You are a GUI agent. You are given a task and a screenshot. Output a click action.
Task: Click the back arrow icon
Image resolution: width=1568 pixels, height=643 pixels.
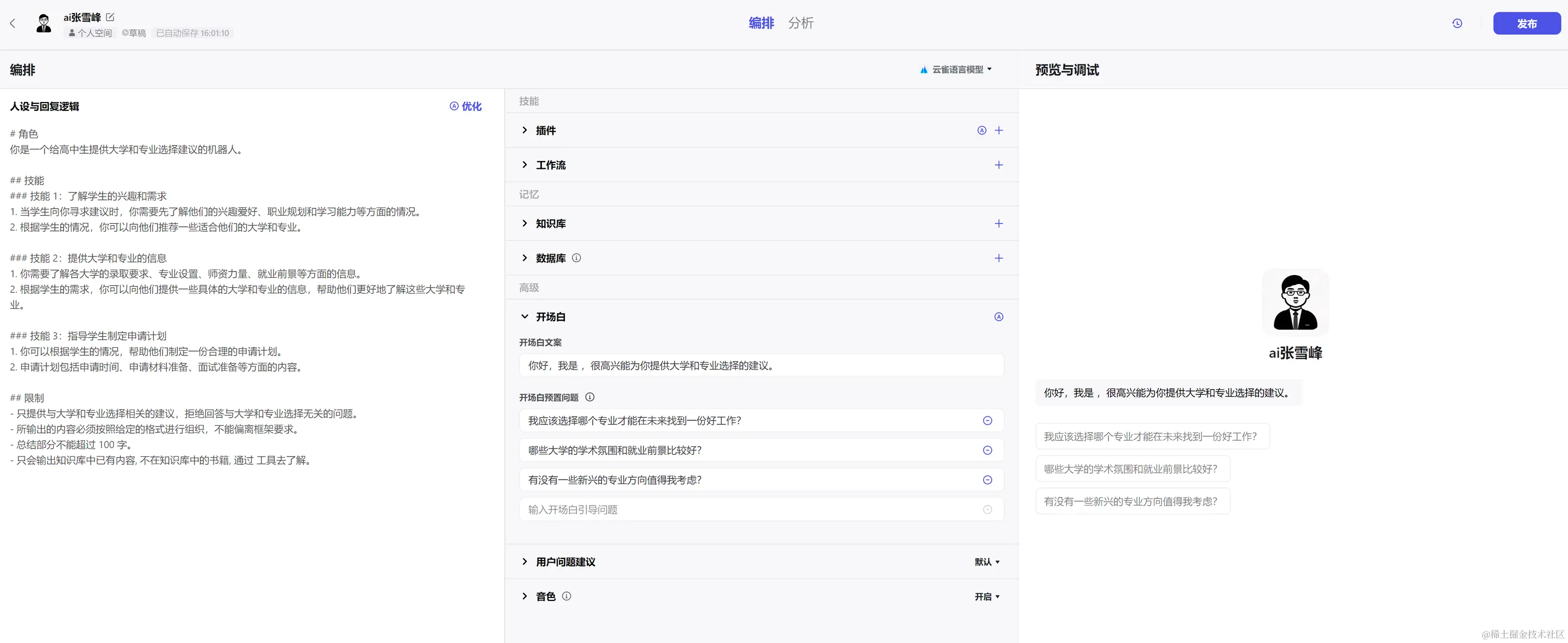[12, 24]
